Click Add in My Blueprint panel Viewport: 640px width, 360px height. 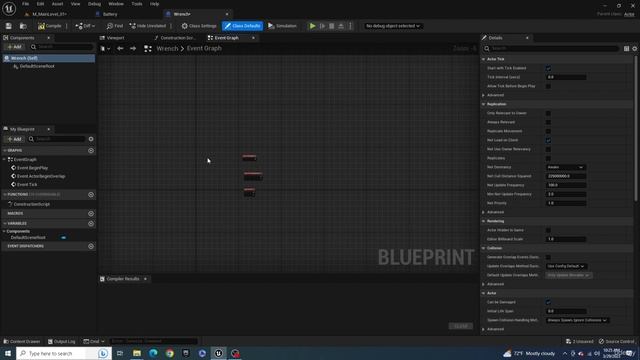14,139
